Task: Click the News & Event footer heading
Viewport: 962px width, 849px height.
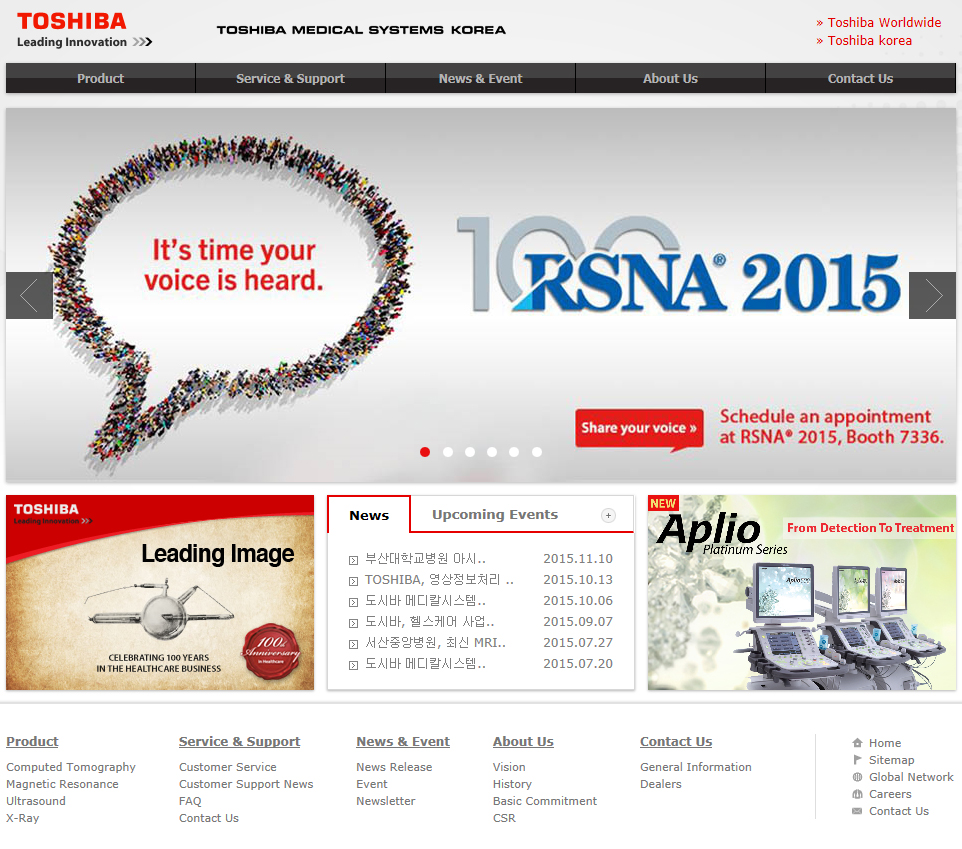Action: pos(403,742)
